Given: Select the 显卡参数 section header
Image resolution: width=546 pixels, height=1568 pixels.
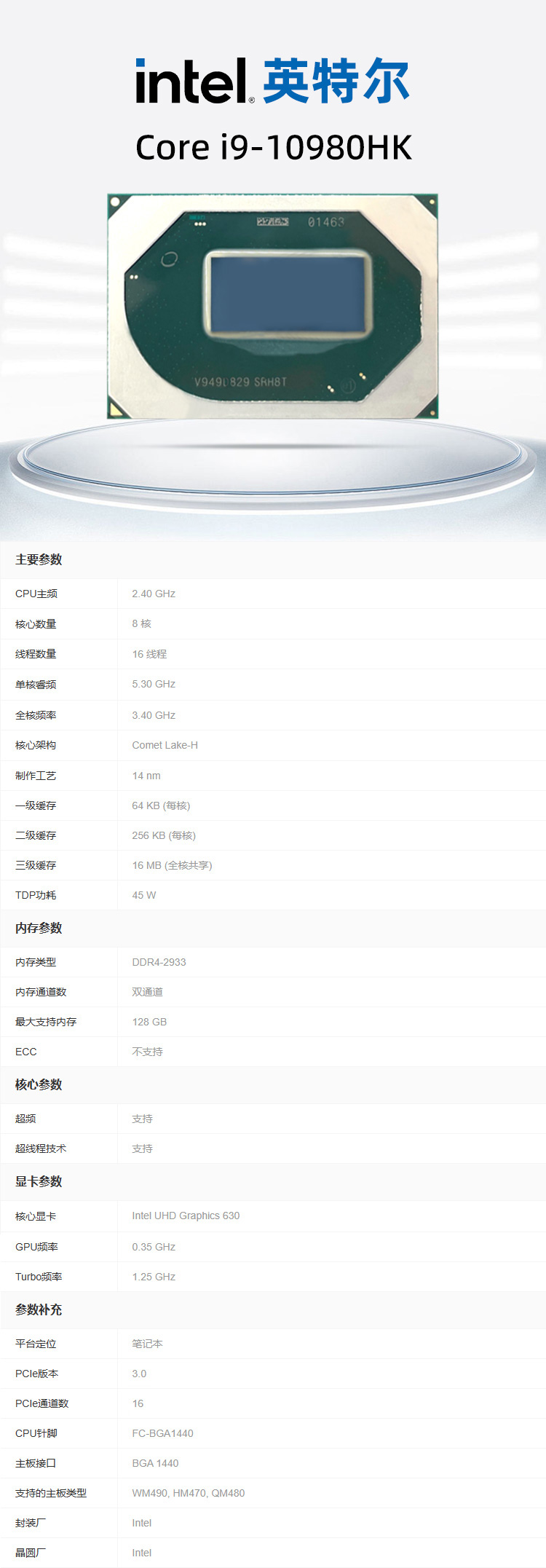Looking at the screenshot, I should [39, 1181].
